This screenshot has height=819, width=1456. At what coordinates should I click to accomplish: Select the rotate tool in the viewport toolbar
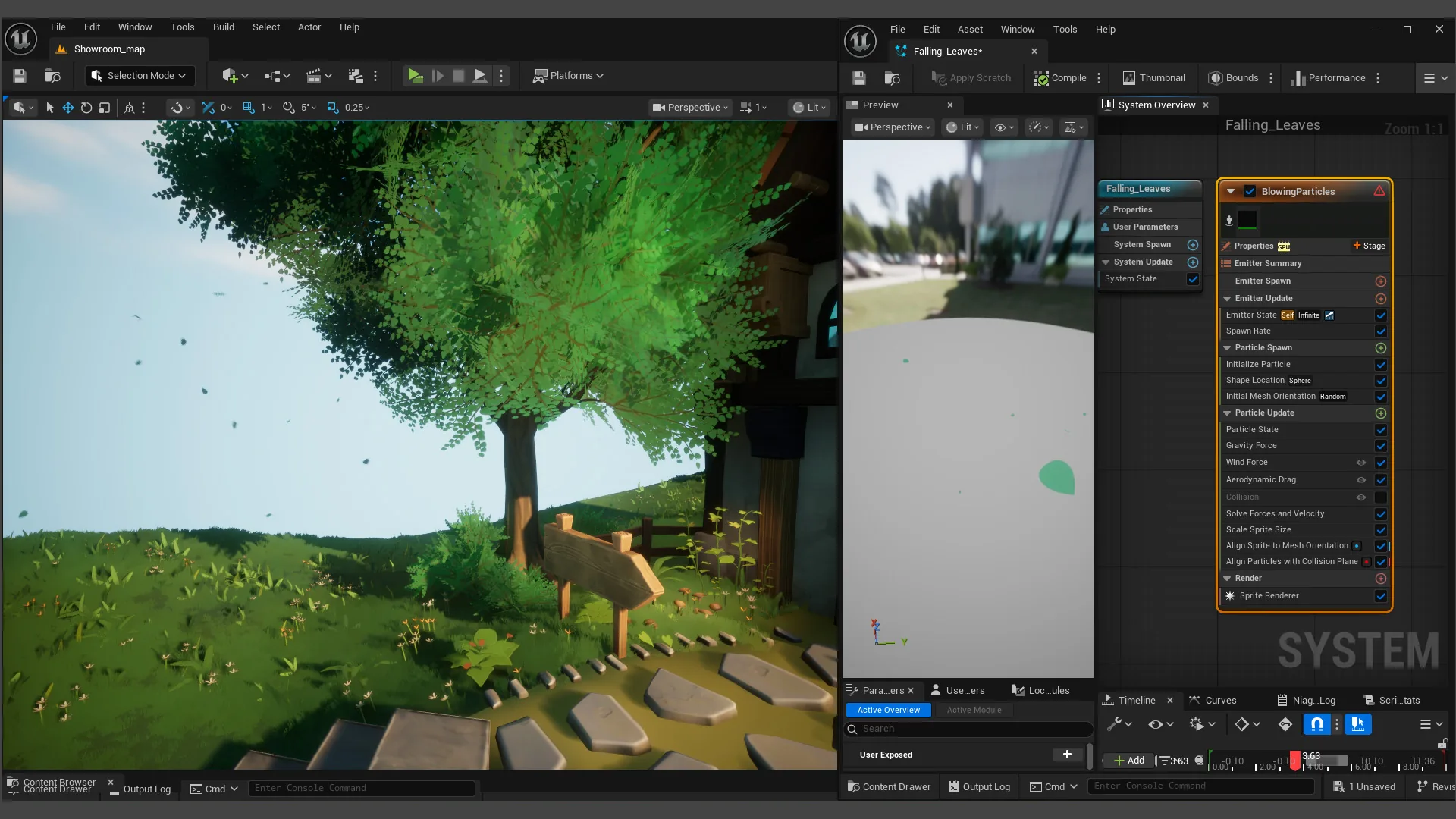coord(86,108)
